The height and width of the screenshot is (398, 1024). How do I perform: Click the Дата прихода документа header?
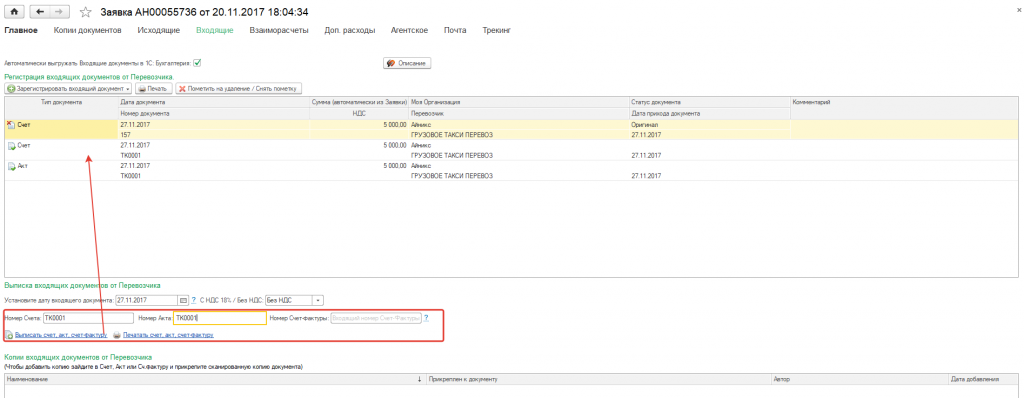[709, 113]
